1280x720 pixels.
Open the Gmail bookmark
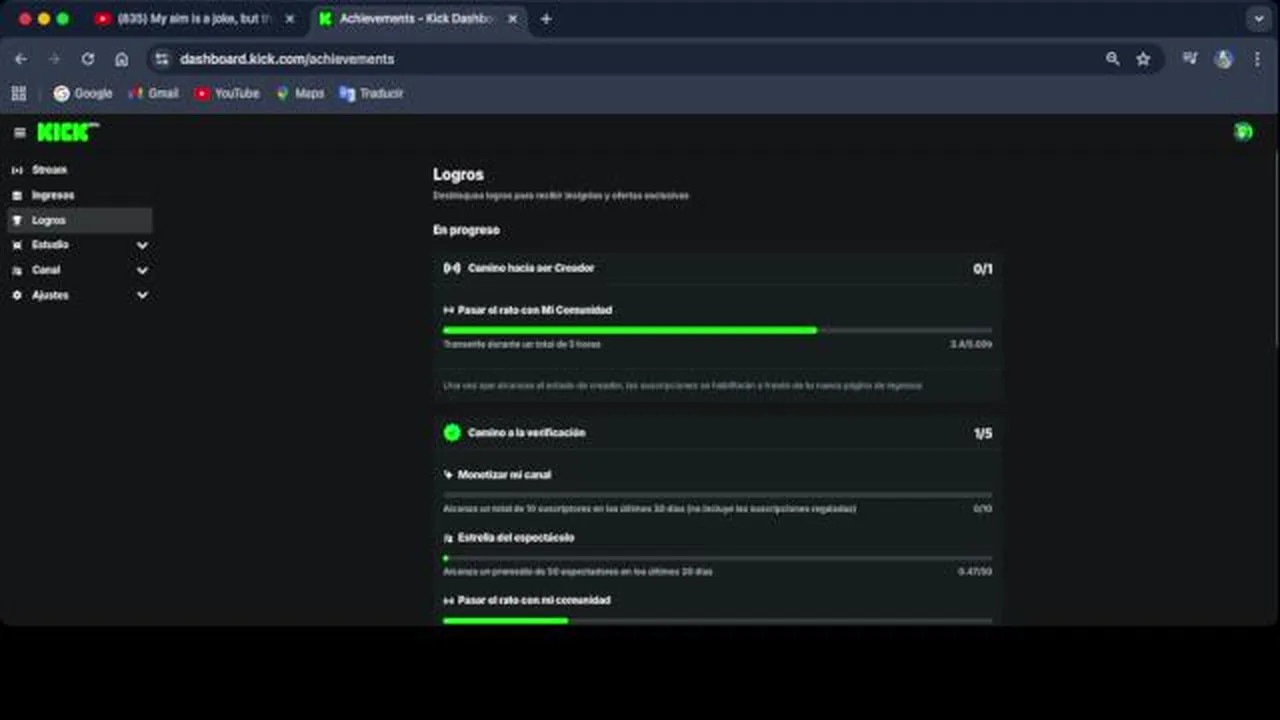(x=153, y=93)
